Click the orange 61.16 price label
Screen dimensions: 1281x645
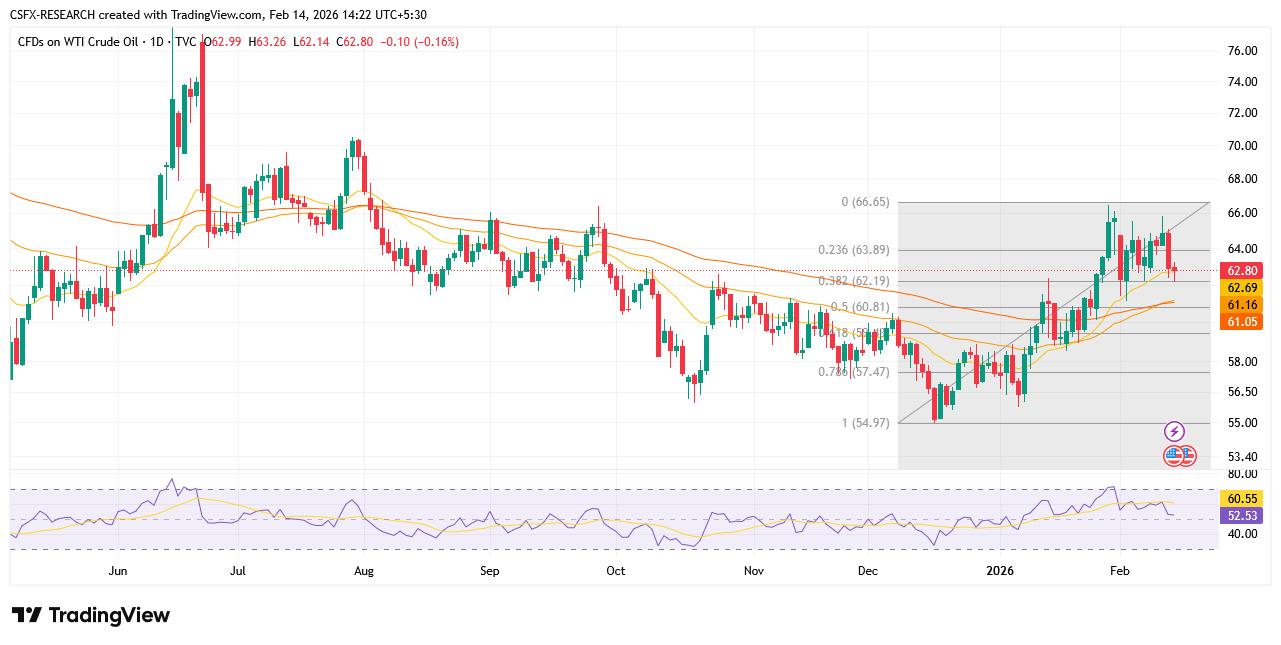click(1241, 304)
